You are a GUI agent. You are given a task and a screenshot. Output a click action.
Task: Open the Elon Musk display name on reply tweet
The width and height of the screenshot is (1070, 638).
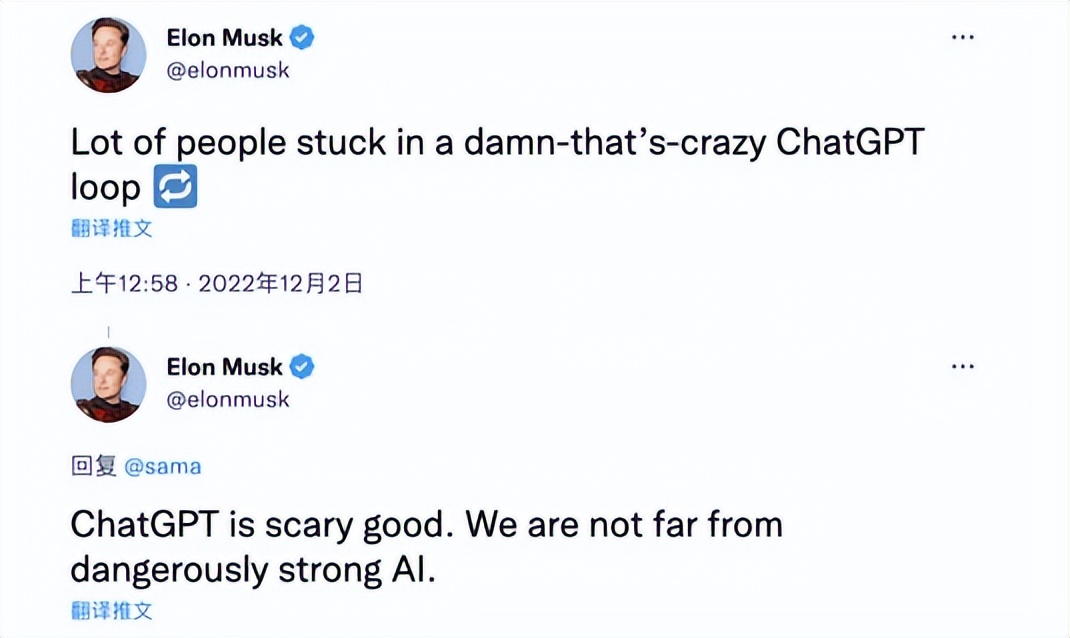click(x=224, y=367)
